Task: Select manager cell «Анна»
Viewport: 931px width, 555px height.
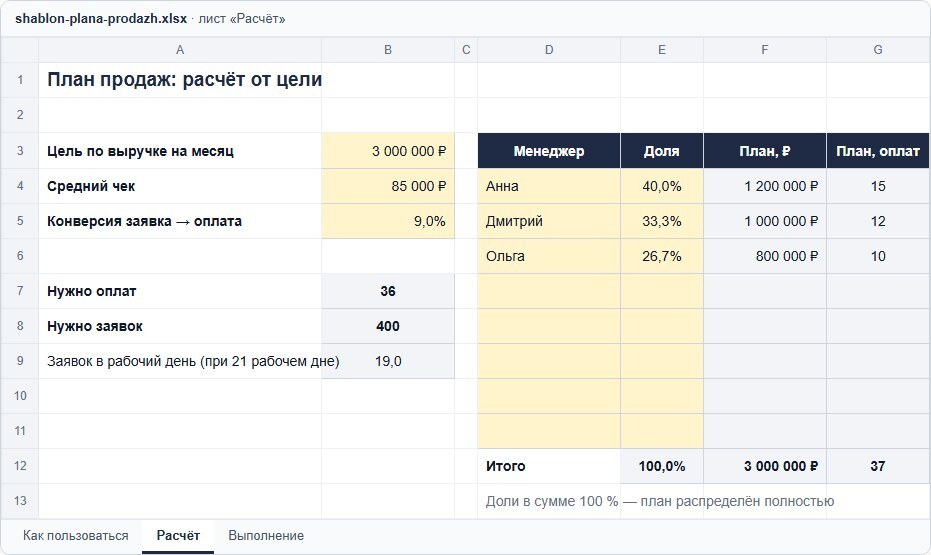Action: [549, 186]
